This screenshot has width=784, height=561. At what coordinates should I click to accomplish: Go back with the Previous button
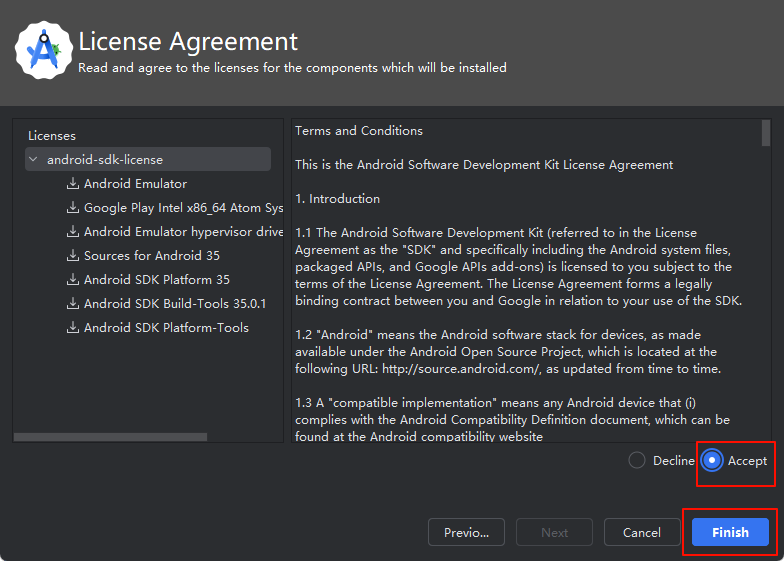point(466,532)
